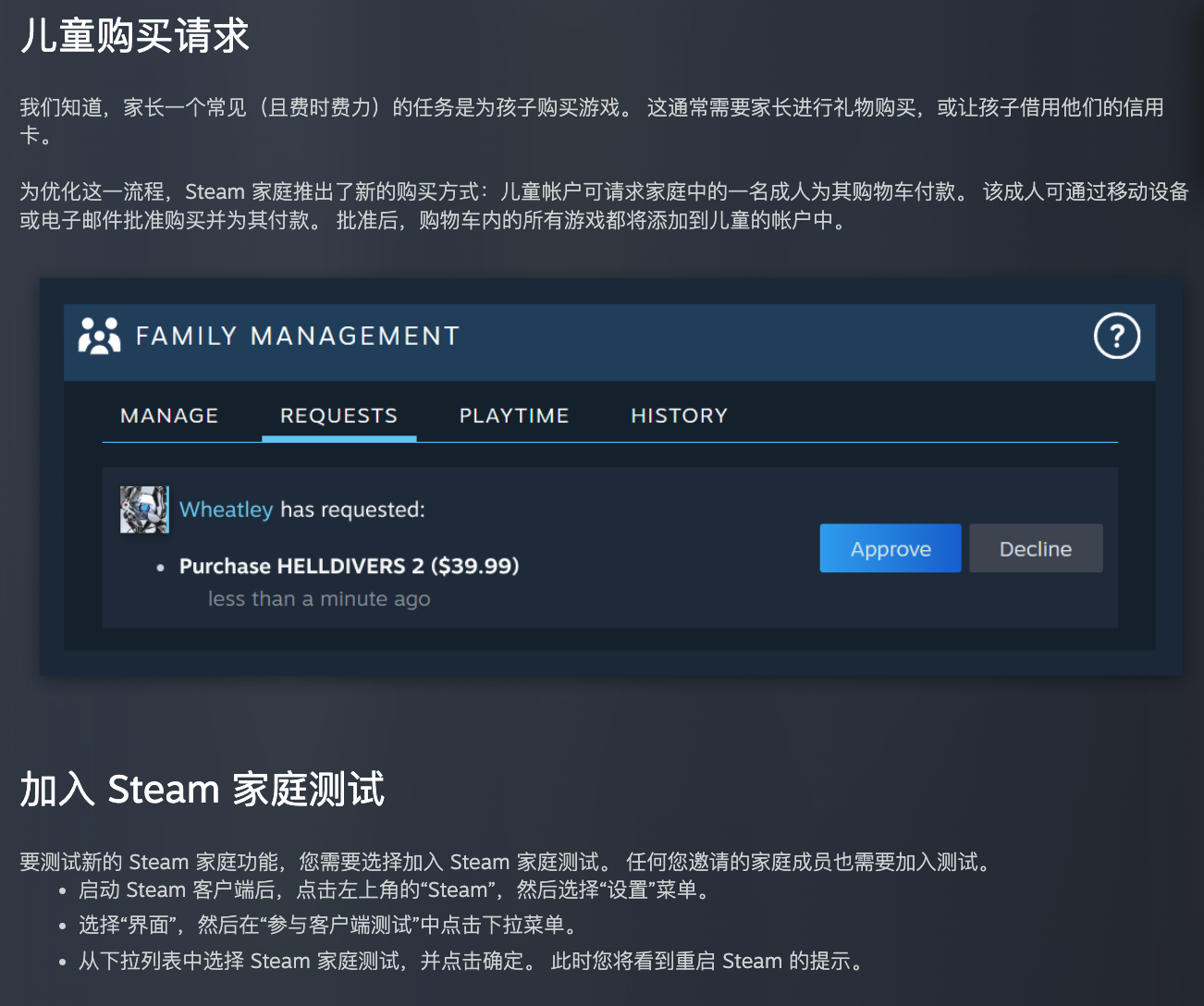Image resolution: width=1204 pixels, height=1006 pixels.
Task: Click the '加入 Steam 家庭测试' heading
Action: coord(203,790)
